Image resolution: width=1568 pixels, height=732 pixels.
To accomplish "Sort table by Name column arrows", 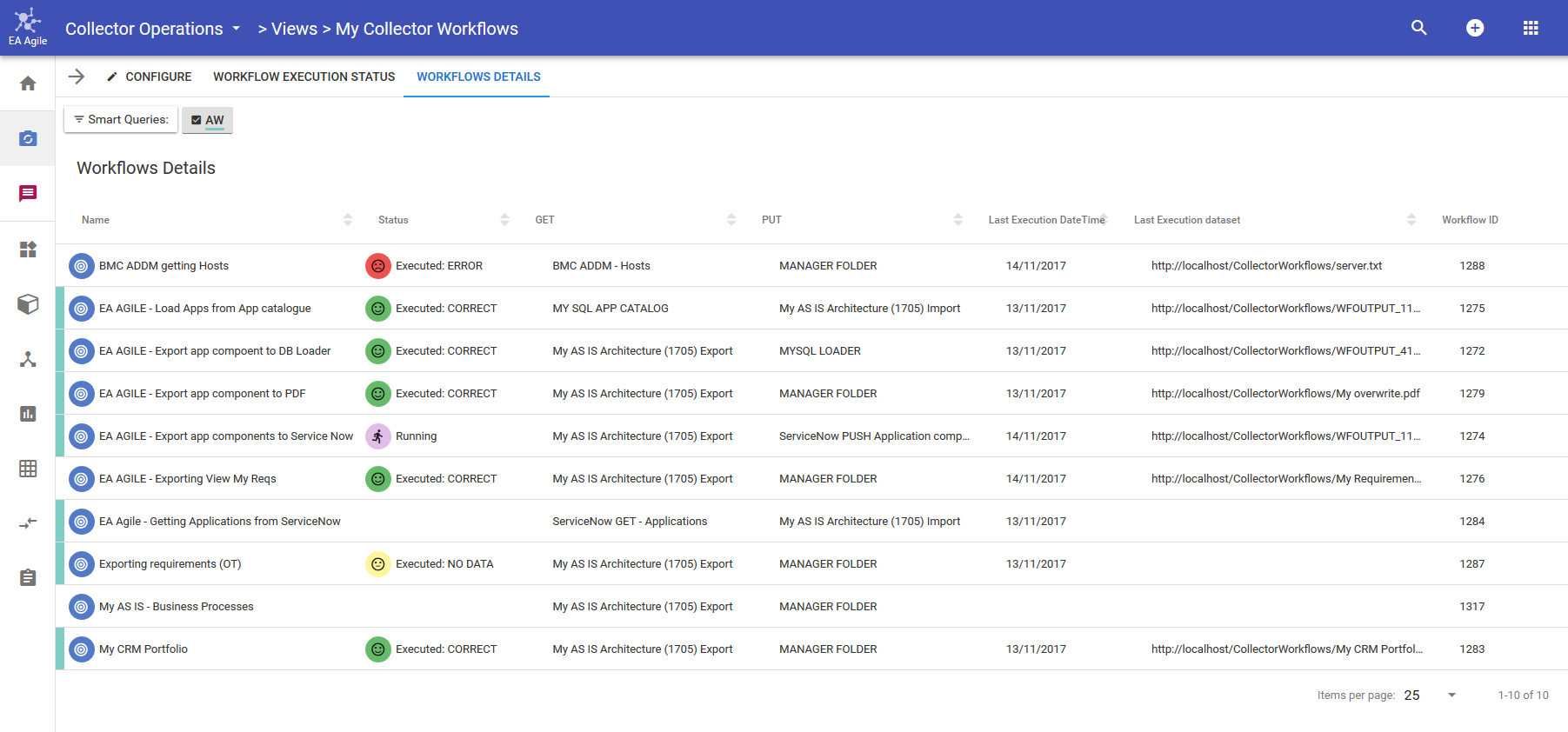I will coord(348,220).
